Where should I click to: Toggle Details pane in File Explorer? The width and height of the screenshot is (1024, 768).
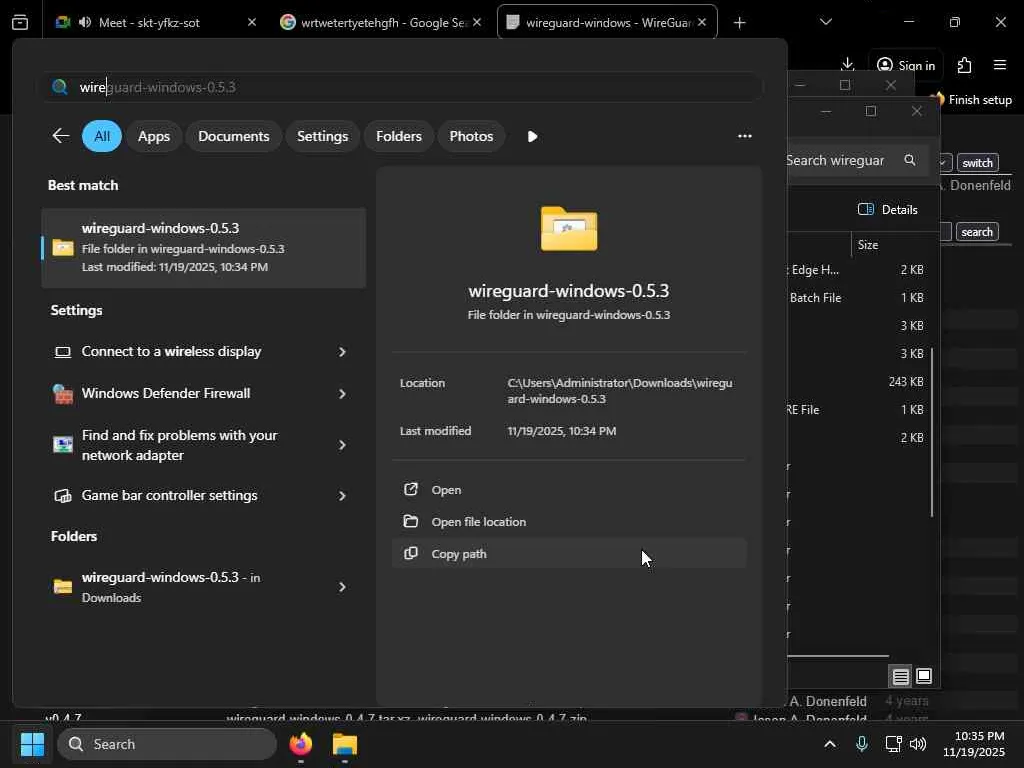[888, 210]
